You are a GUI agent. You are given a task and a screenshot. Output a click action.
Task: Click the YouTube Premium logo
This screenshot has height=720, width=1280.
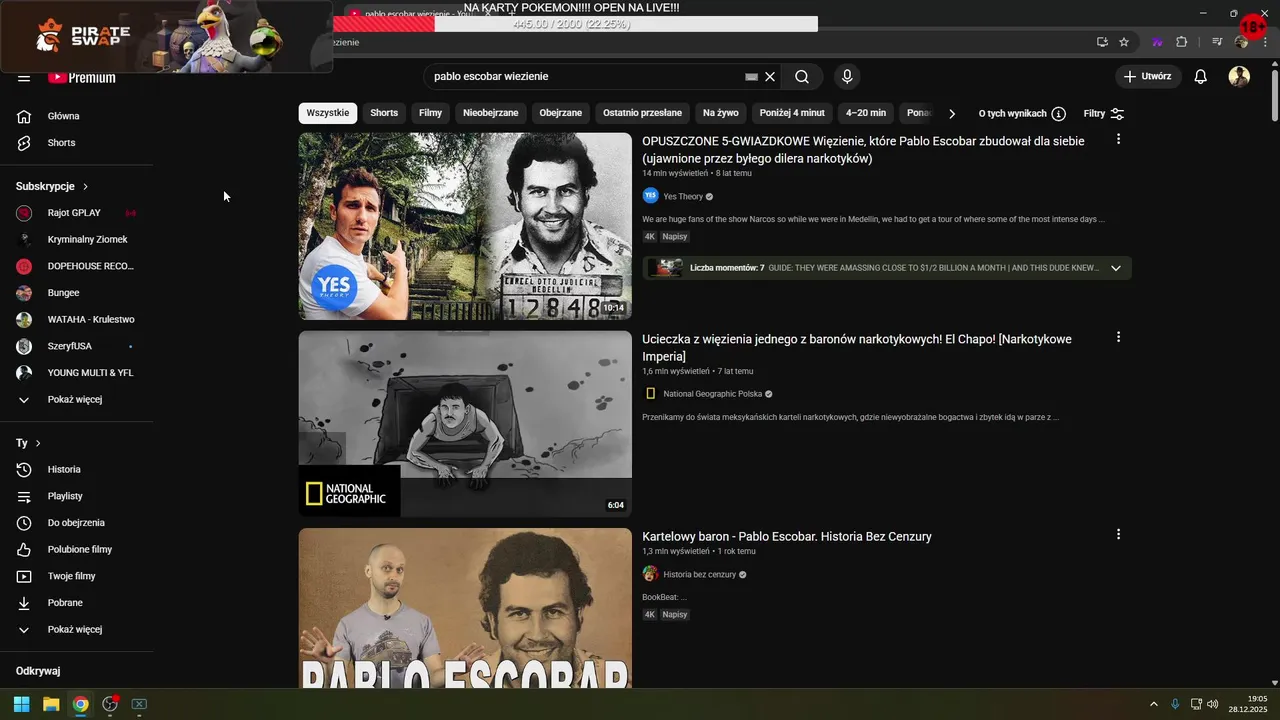click(82, 77)
